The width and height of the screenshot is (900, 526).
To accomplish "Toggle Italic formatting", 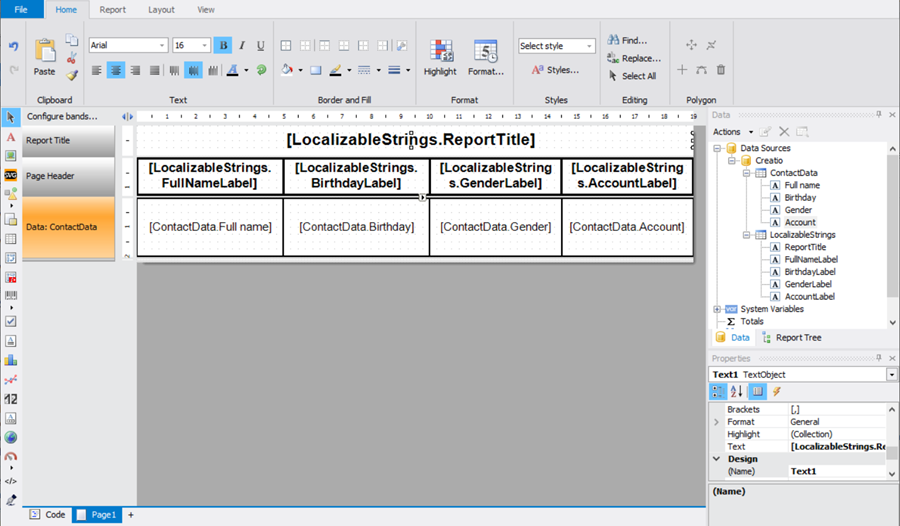I will [242, 45].
